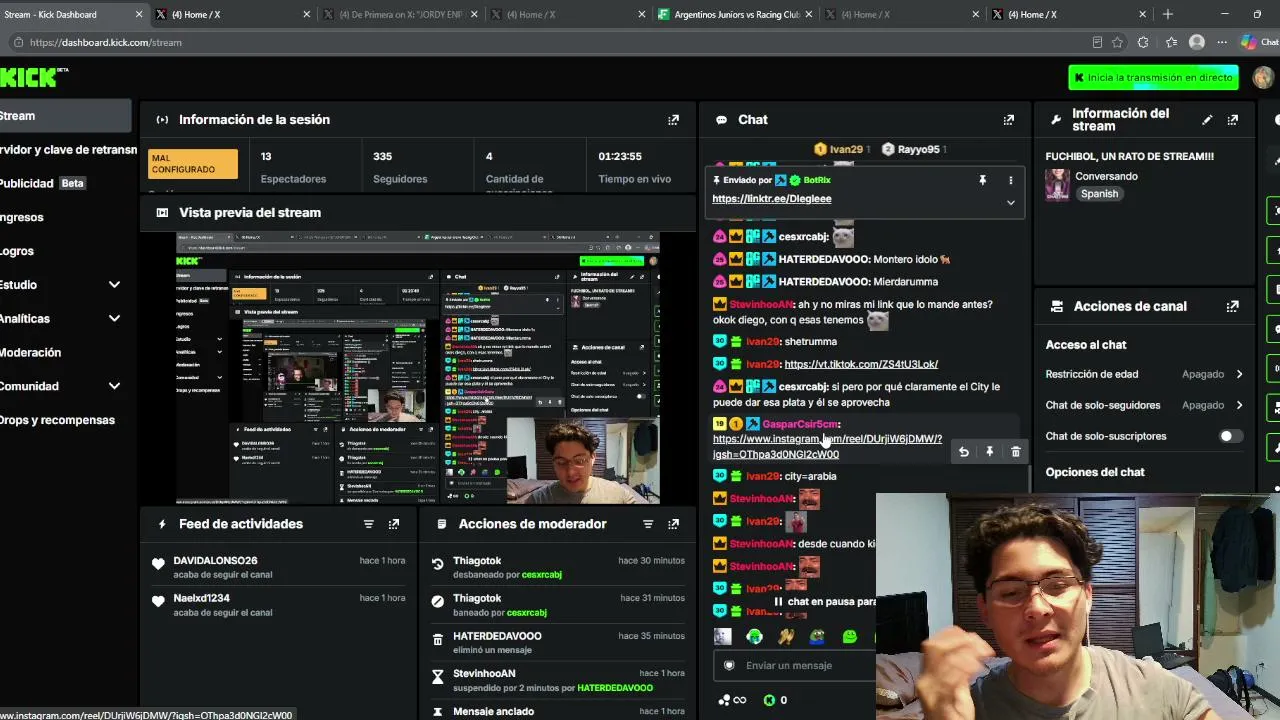
Task: Pick the green headphones frog emote
Action: pos(755,636)
